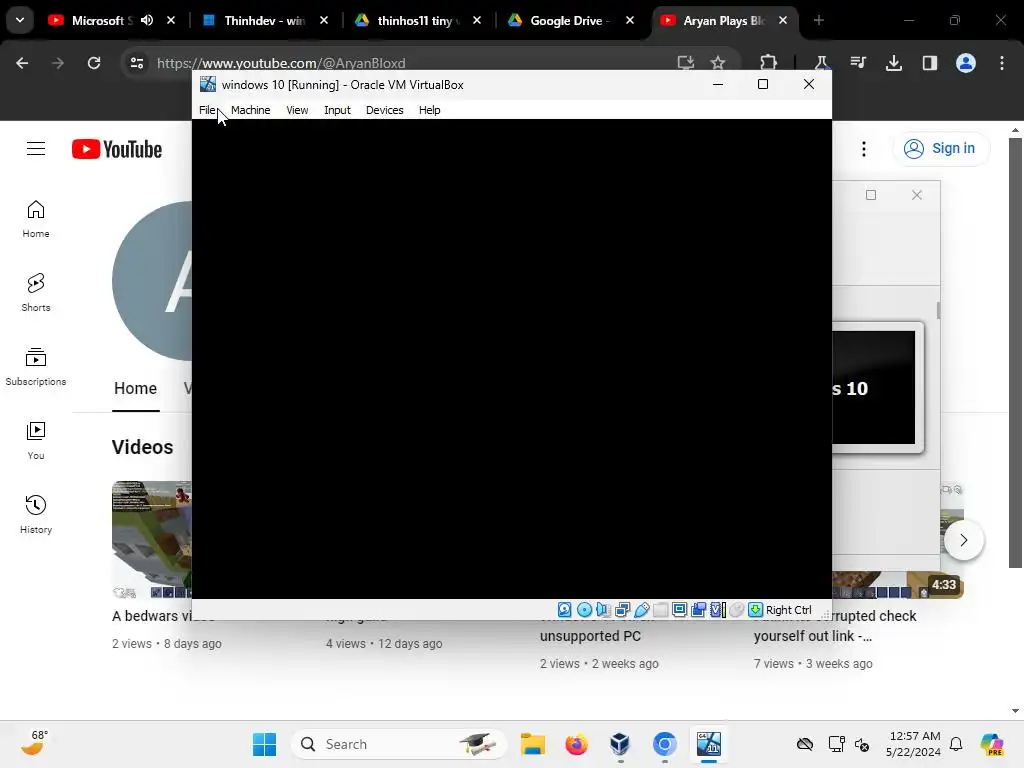Go back in browser history
Screen dimensions: 1024x768
click(x=22, y=63)
